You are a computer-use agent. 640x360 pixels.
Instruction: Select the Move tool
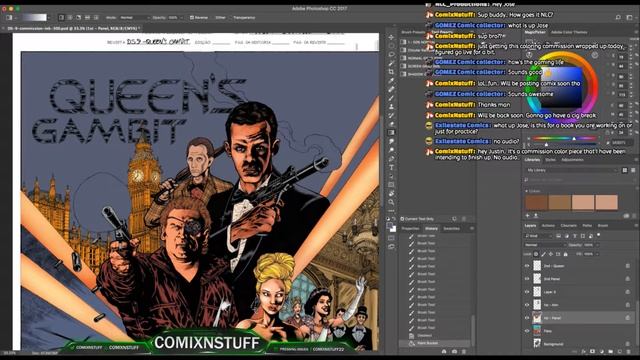[x=391, y=37]
